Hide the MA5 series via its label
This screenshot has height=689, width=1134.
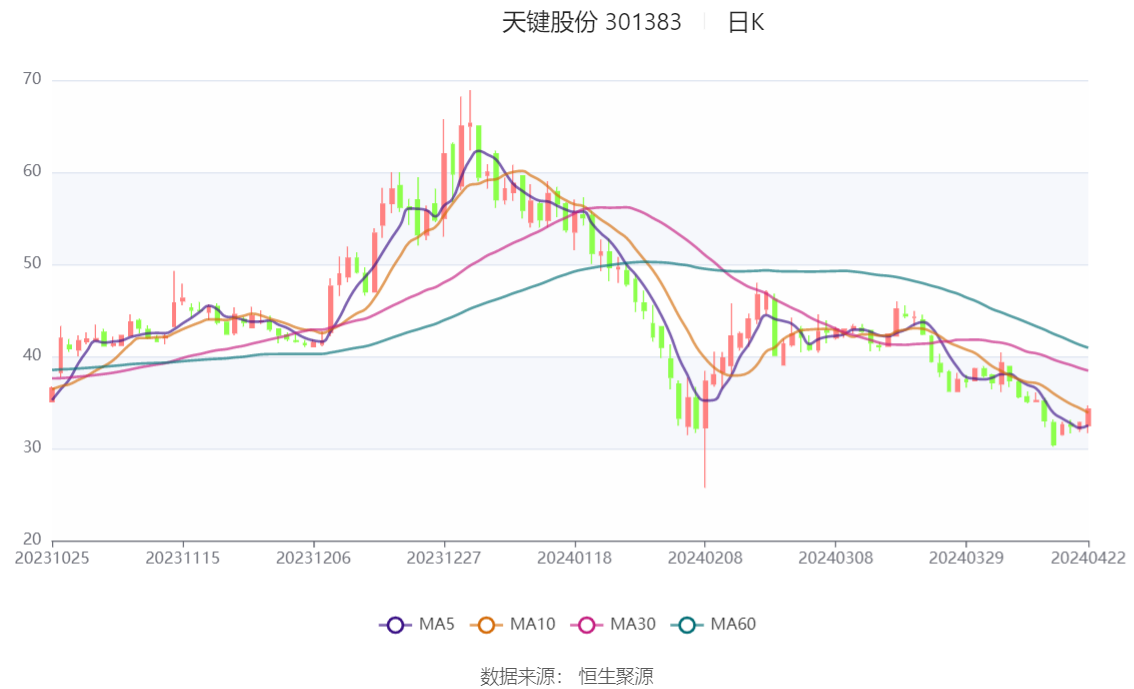coord(437,625)
